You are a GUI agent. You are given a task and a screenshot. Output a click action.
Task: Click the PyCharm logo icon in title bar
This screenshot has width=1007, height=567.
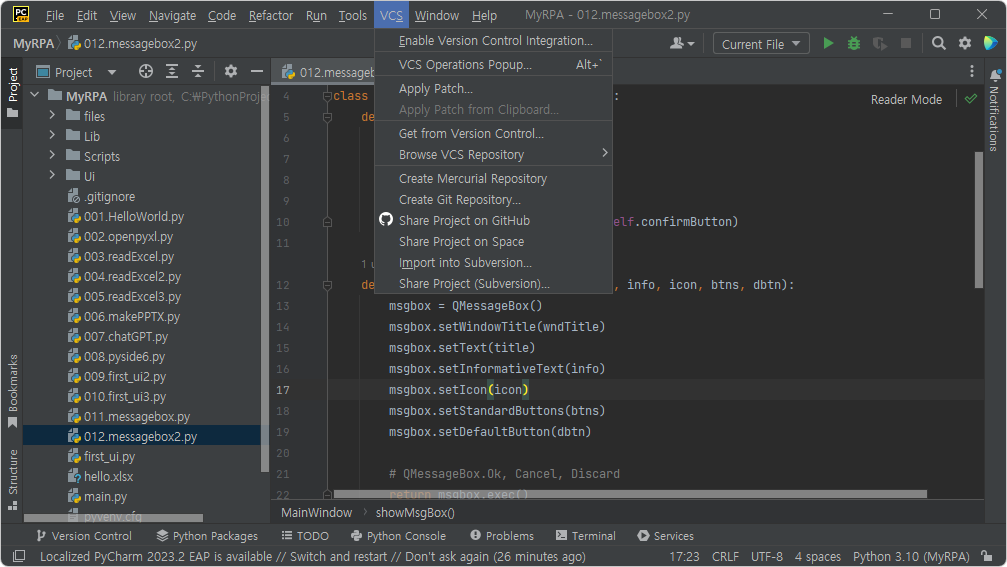21,14
